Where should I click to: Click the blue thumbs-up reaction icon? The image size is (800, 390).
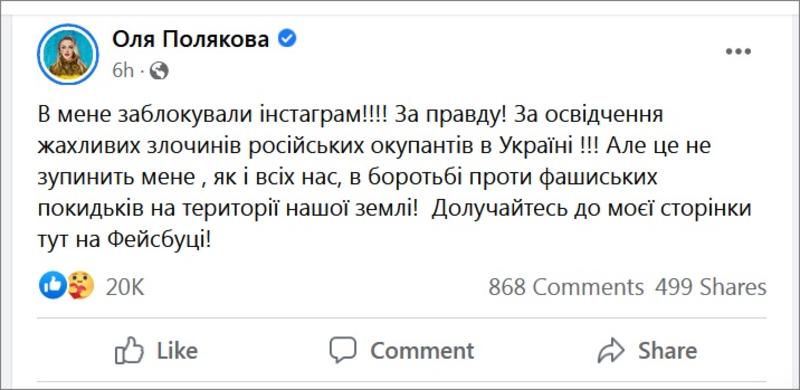(52, 285)
